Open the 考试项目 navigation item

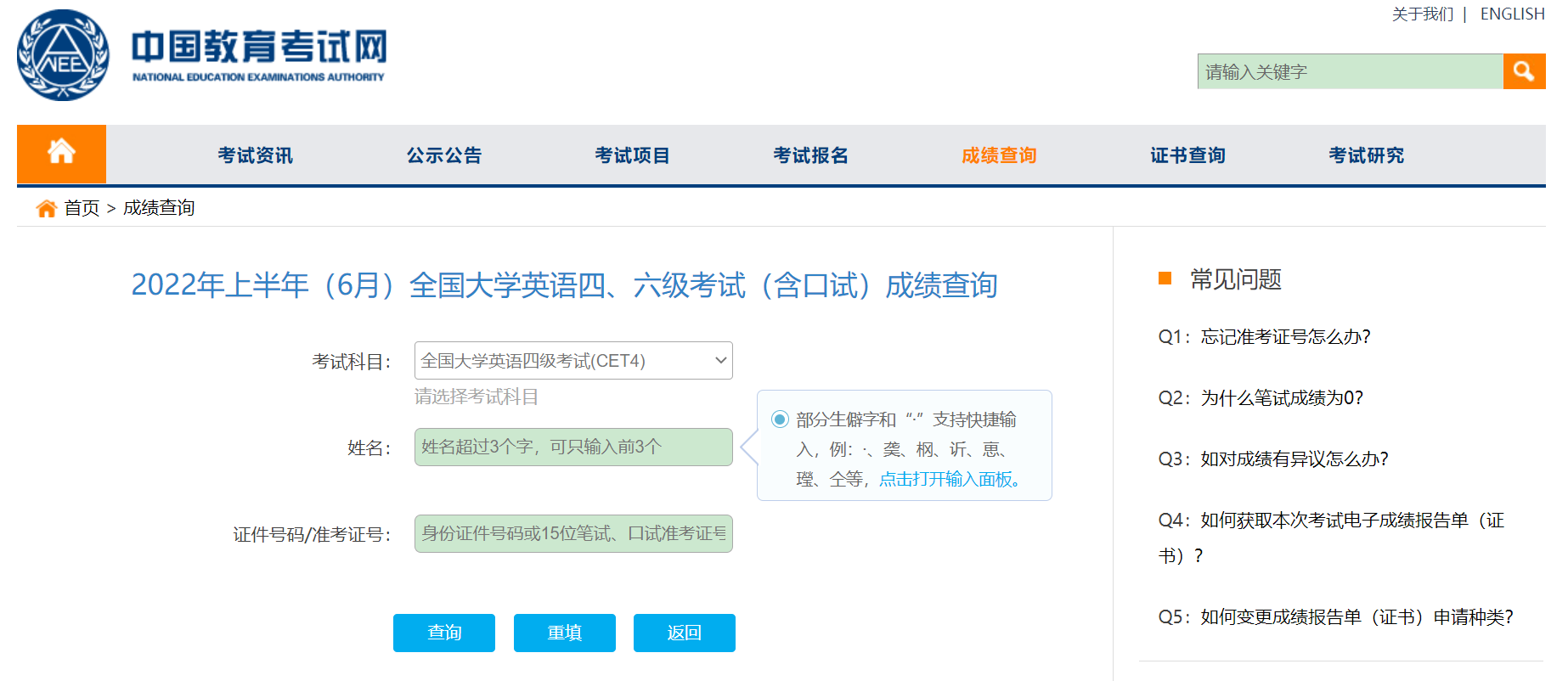[x=632, y=155]
